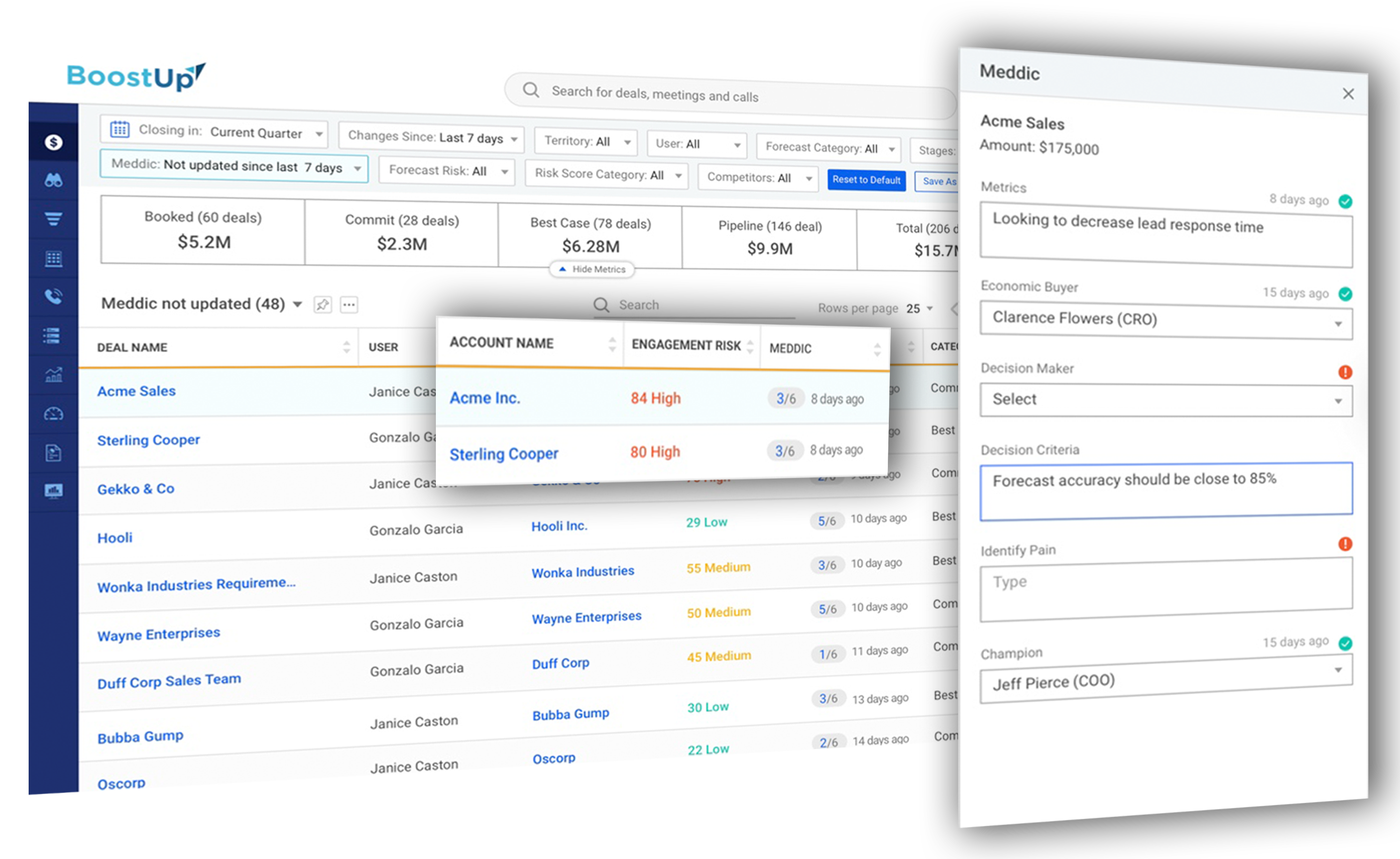Open Economic Buyer Clarence Flowers dropdown
This screenshot has height=859, width=1400.
click(1166, 320)
